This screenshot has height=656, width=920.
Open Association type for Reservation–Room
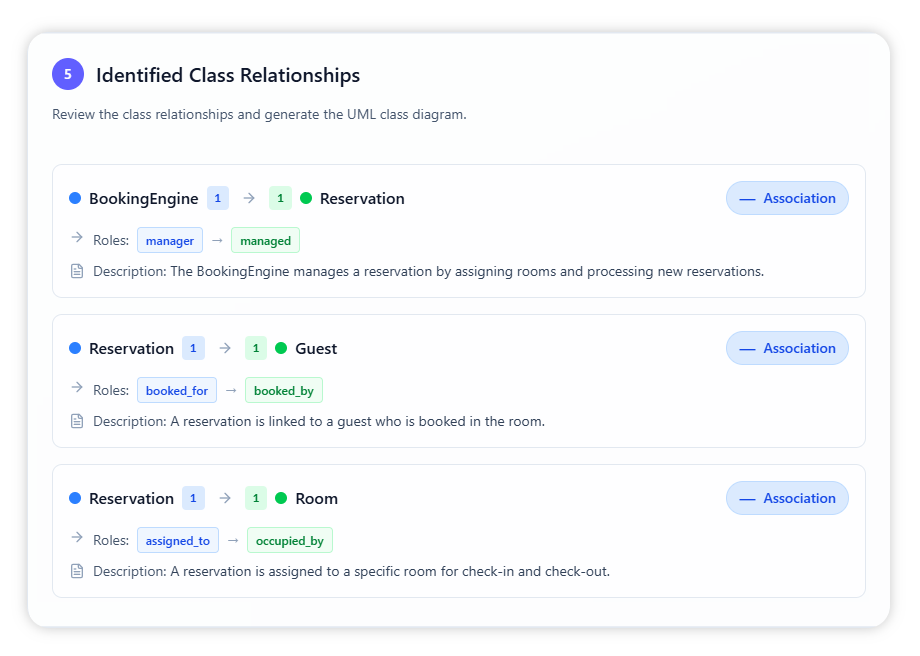pos(787,498)
